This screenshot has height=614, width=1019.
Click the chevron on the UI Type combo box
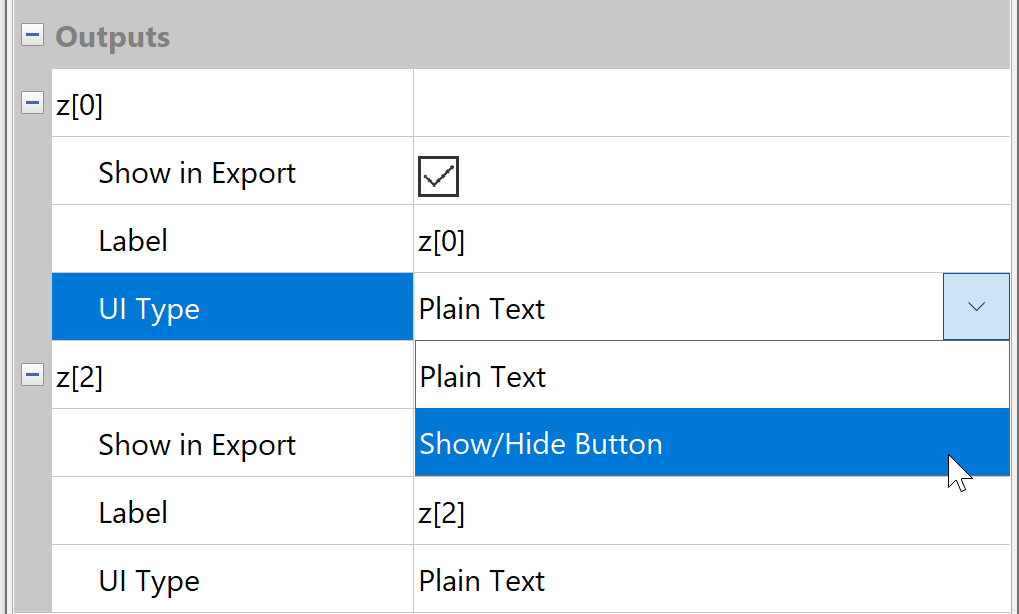coord(975,306)
